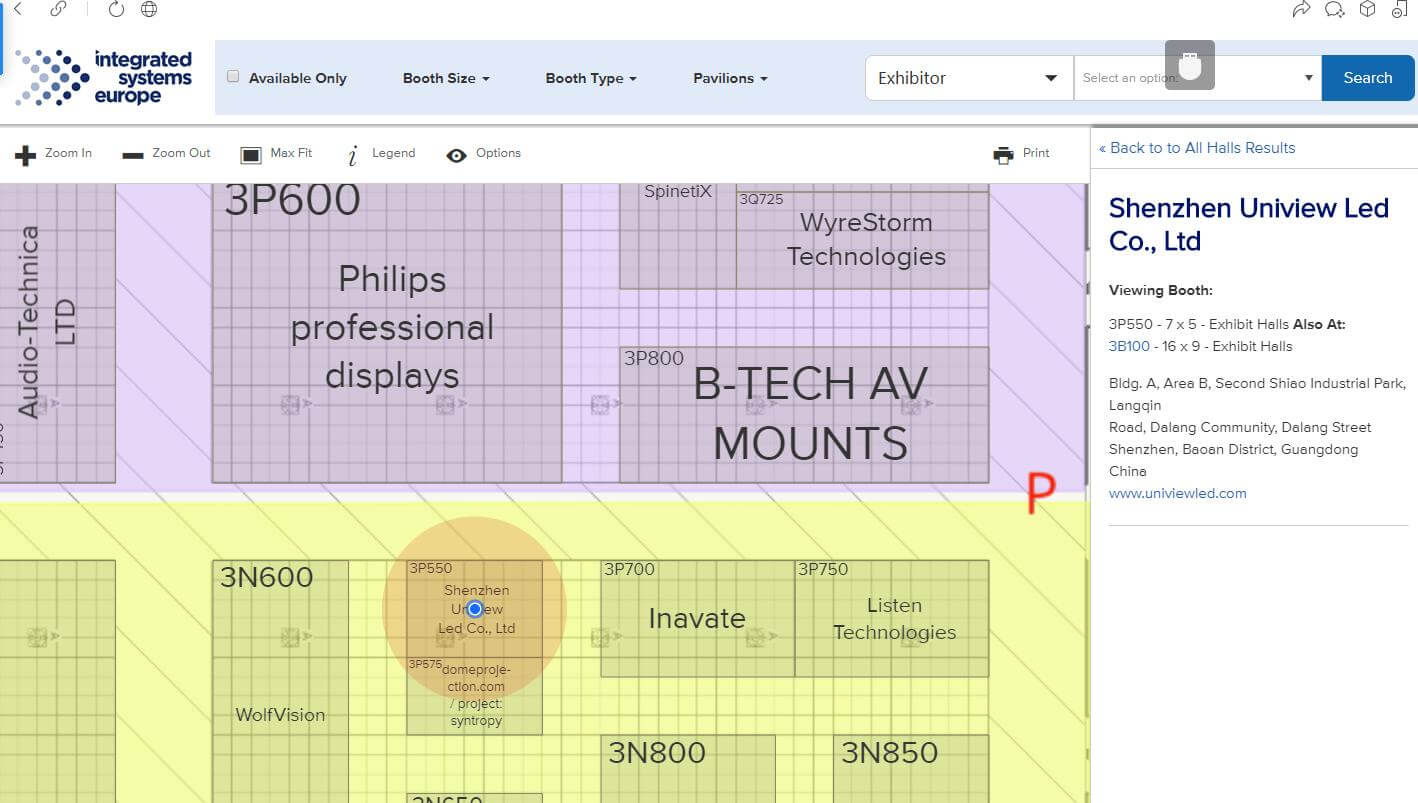Click the blue Search button
This screenshot has width=1418, height=803.
(x=1367, y=78)
